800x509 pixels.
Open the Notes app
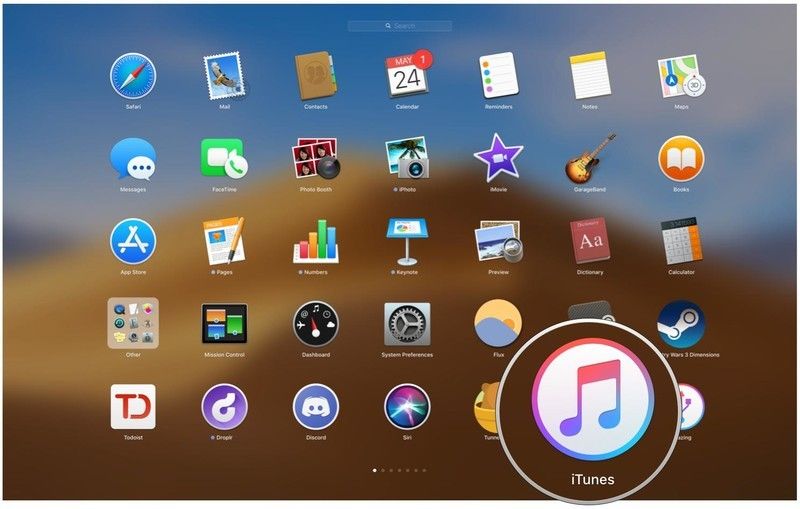pos(590,75)
